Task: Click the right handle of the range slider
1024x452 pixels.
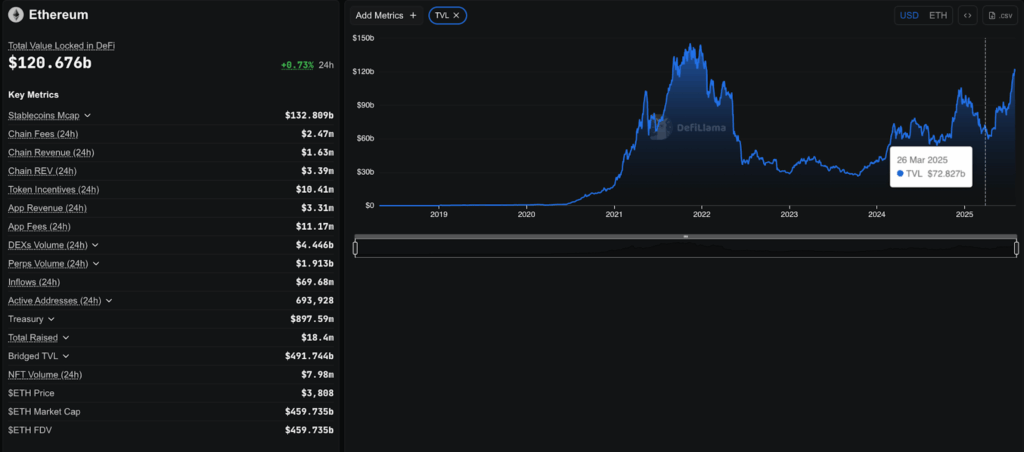Action: [1016, 248]
